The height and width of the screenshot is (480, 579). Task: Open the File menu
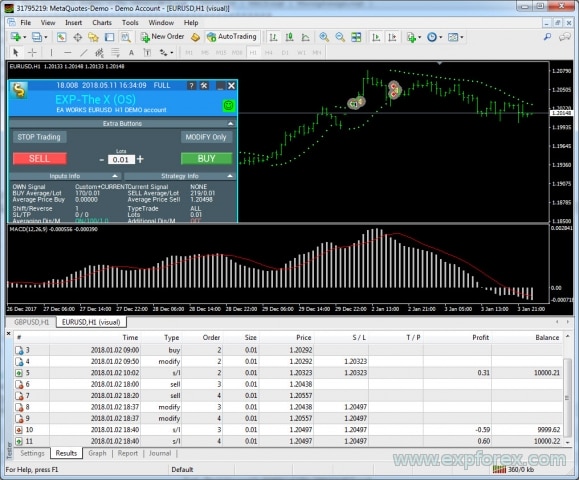(x=25, y=23)
